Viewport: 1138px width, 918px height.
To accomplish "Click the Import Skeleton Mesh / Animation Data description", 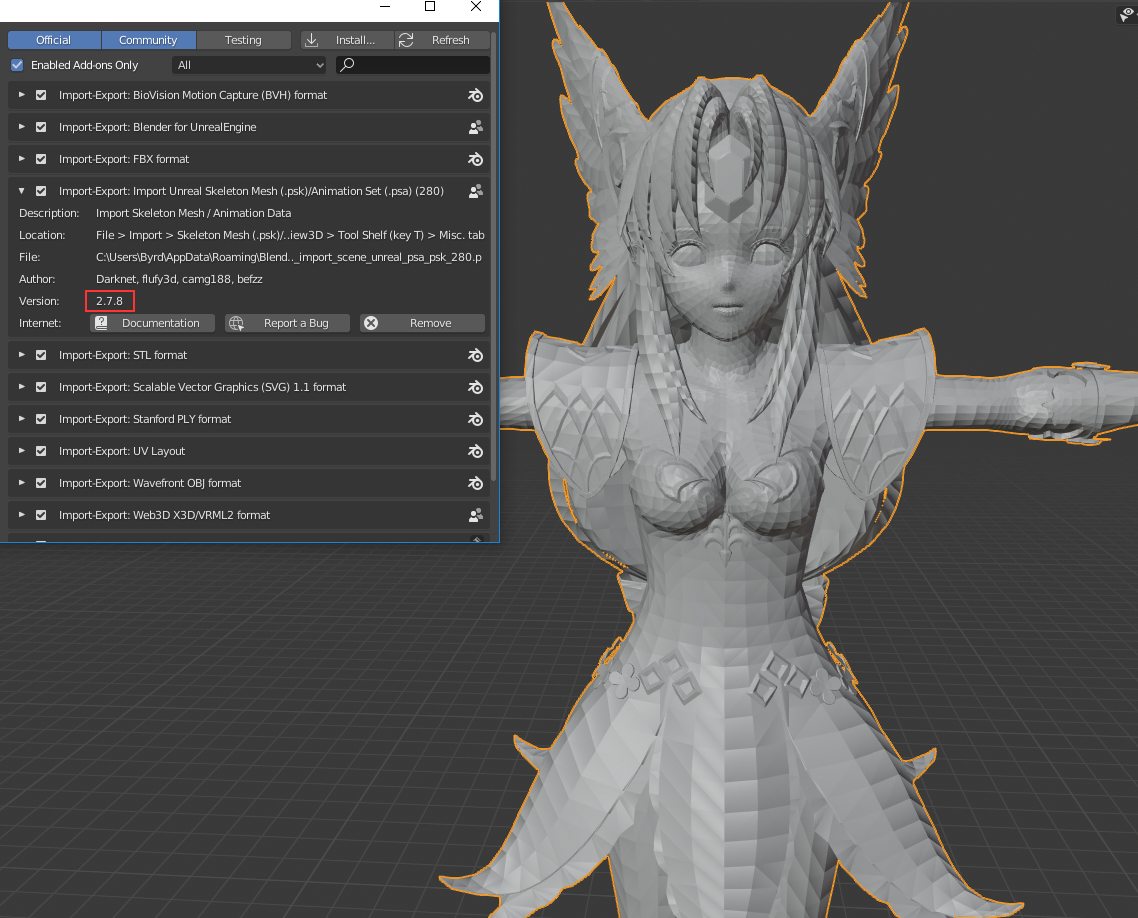I will click(x=194, y=213).
